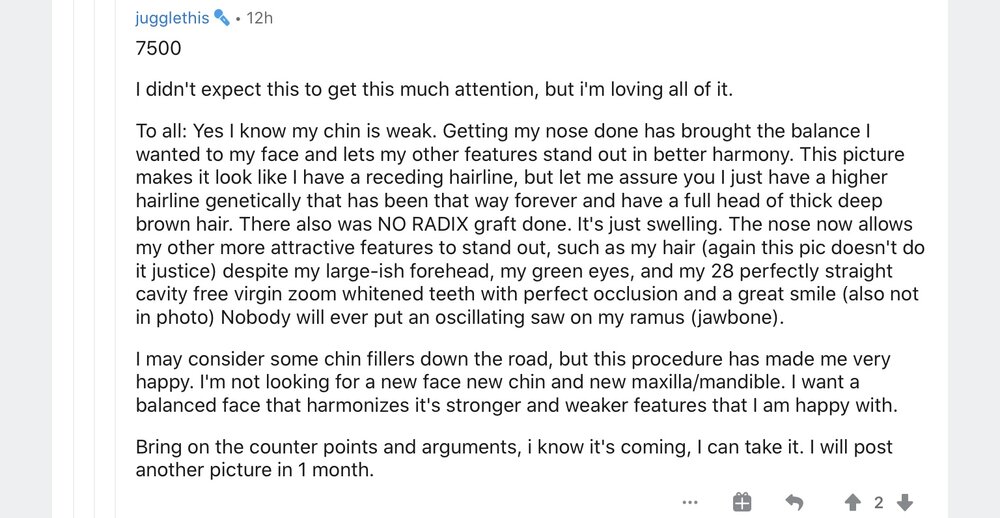Downvote the jugglethis comment
The height and width of the screenshot is (518, 1000).
tap(904, 503)
